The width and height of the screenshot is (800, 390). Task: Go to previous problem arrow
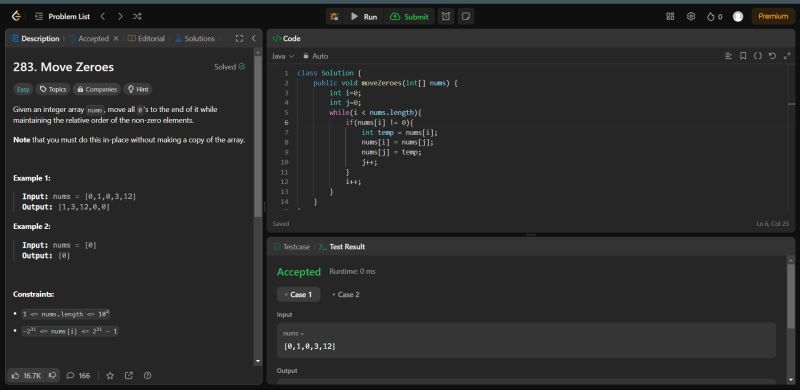click(103, 16)
